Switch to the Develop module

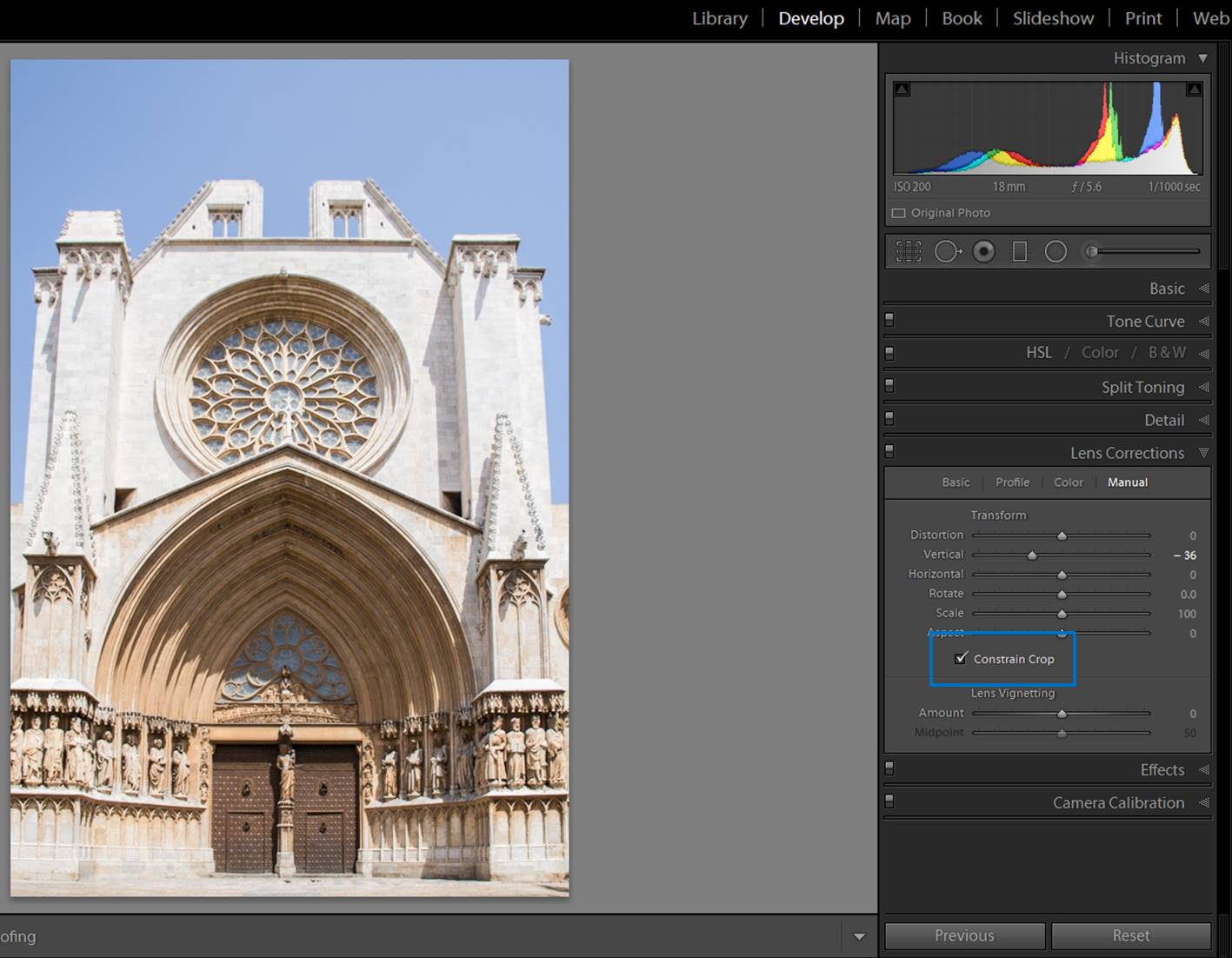pos(811,18)
